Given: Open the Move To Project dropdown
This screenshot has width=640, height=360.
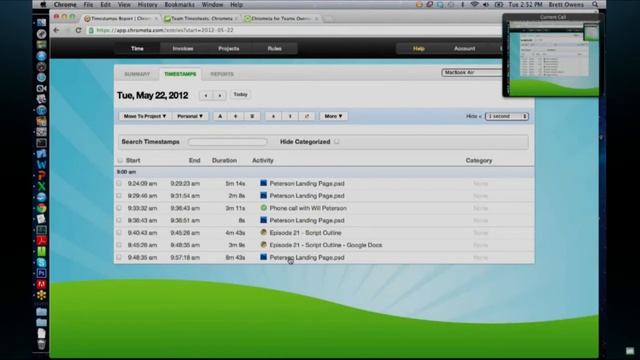Looking at the screenshot, I should (x=145, y=116).
